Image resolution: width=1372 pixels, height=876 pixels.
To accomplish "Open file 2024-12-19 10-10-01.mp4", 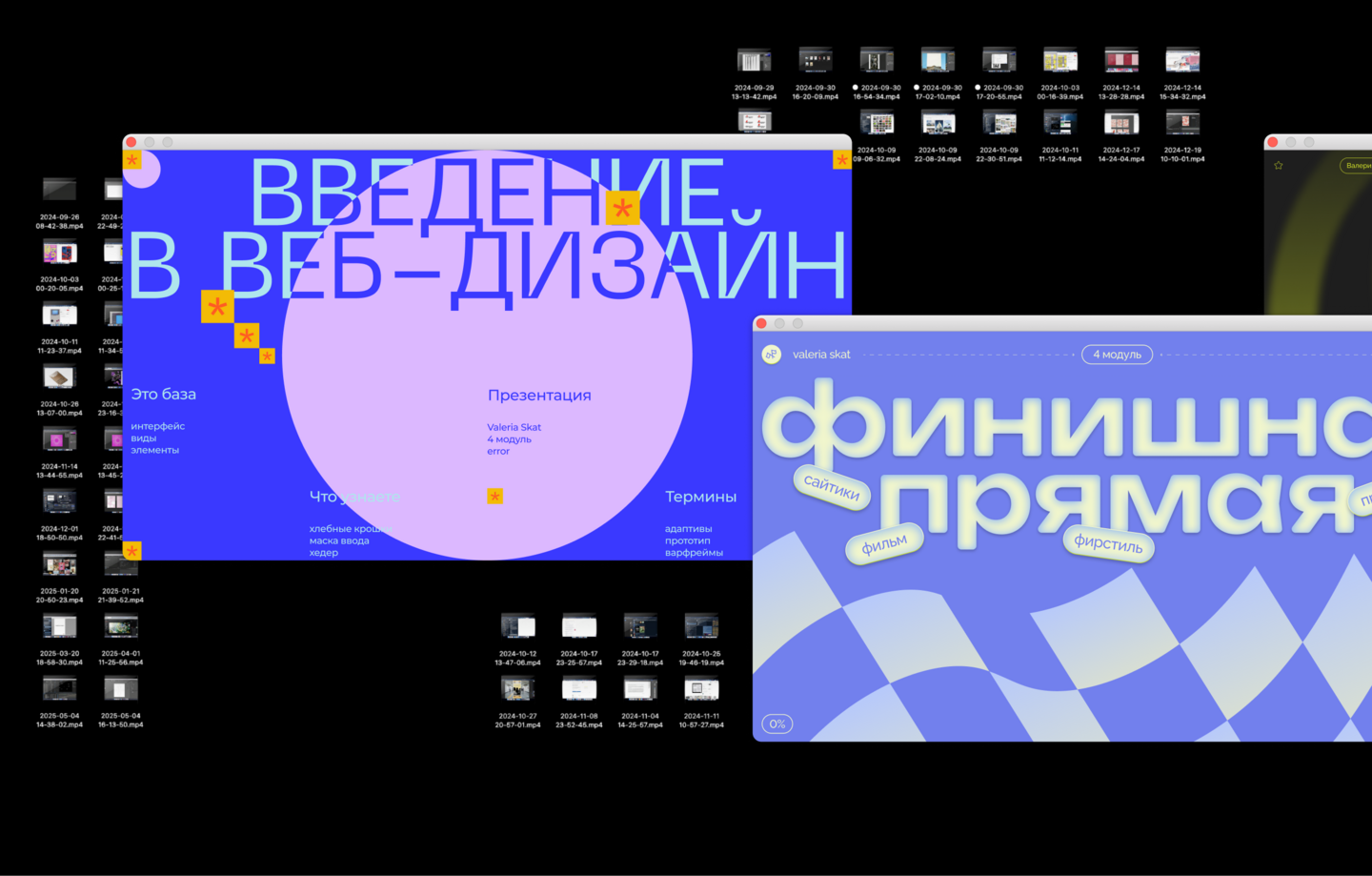I will [x=1182, y=136].
